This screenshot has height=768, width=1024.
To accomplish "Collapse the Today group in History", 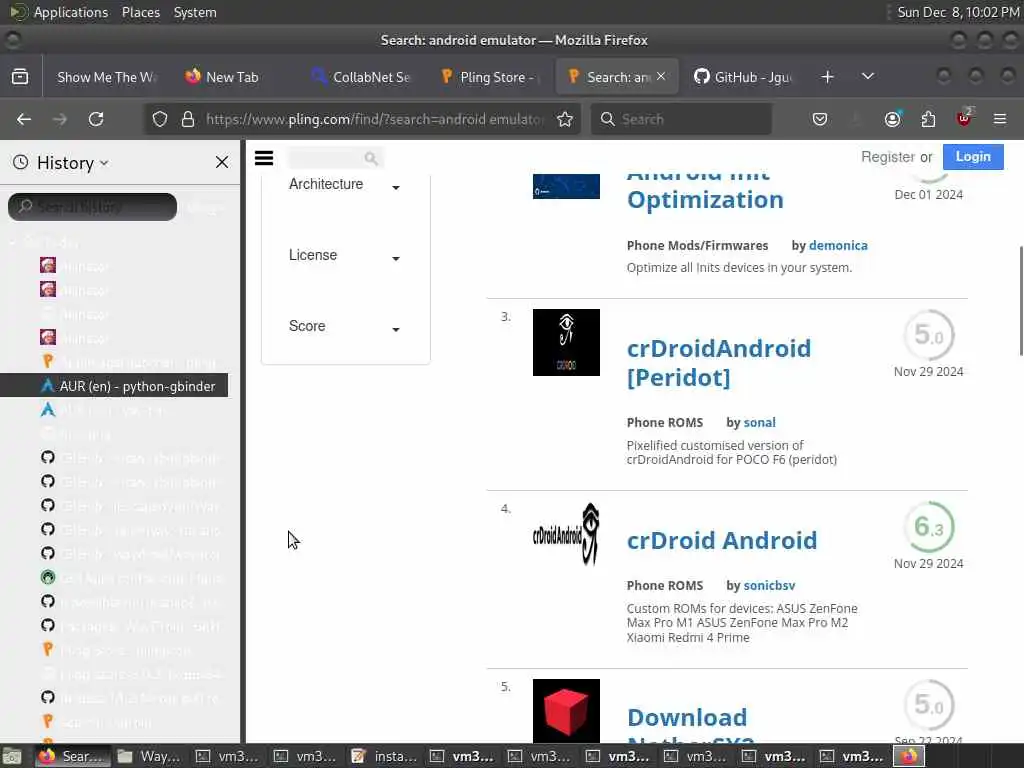I will [x=12, y=242].
